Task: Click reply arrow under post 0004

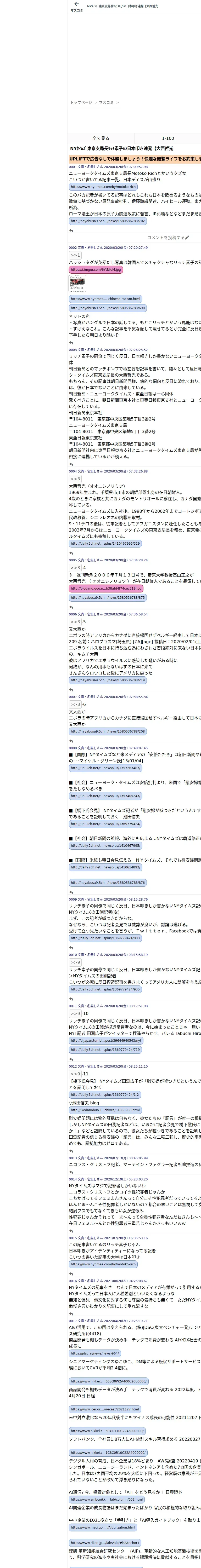Action: tap(71, 553)
